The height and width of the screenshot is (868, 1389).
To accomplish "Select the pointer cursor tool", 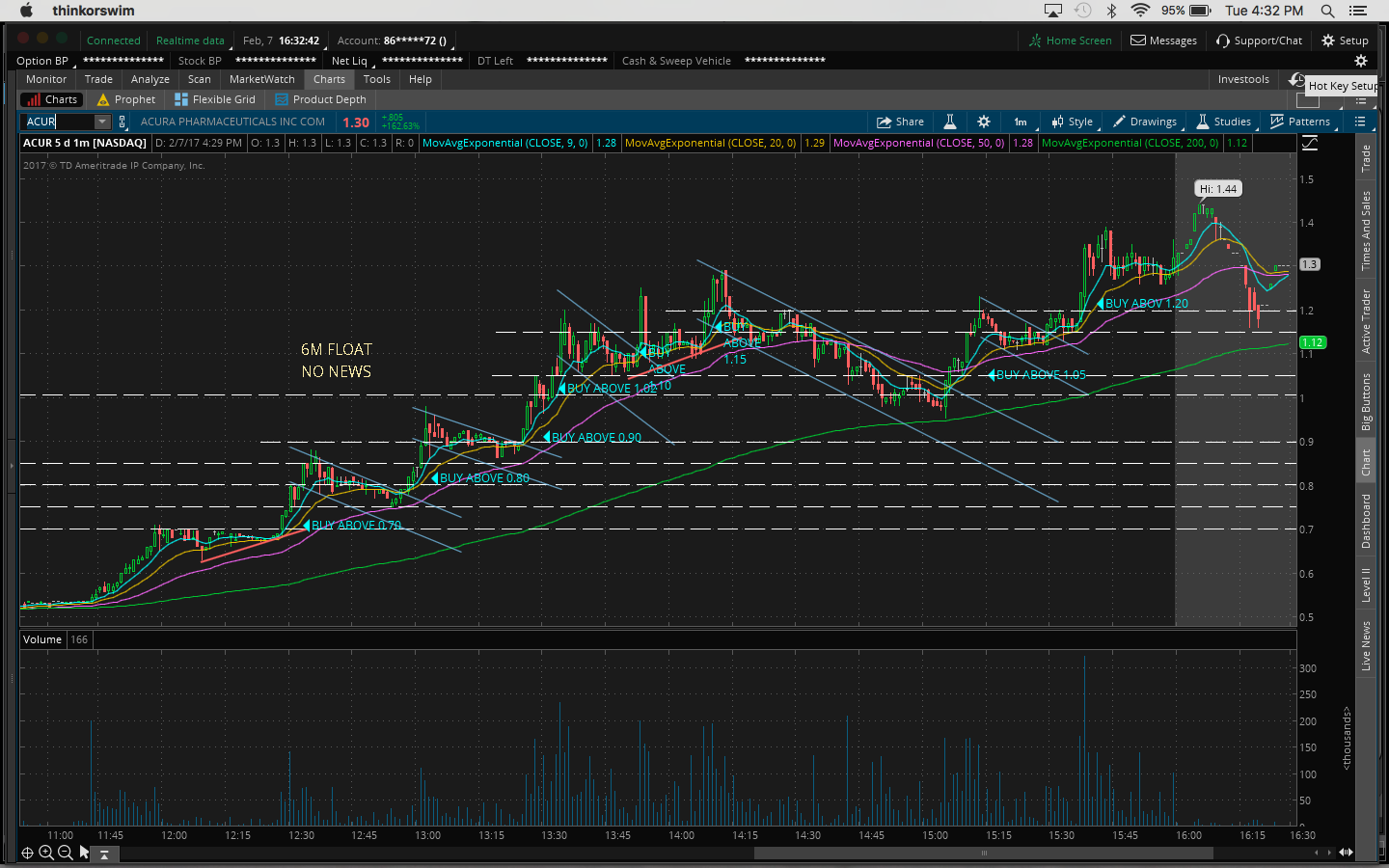I will click(84, 853).
